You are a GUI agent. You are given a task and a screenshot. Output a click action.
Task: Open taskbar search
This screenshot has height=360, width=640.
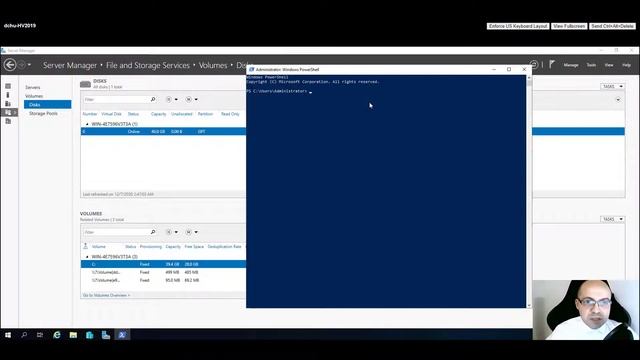pos(24,335)
